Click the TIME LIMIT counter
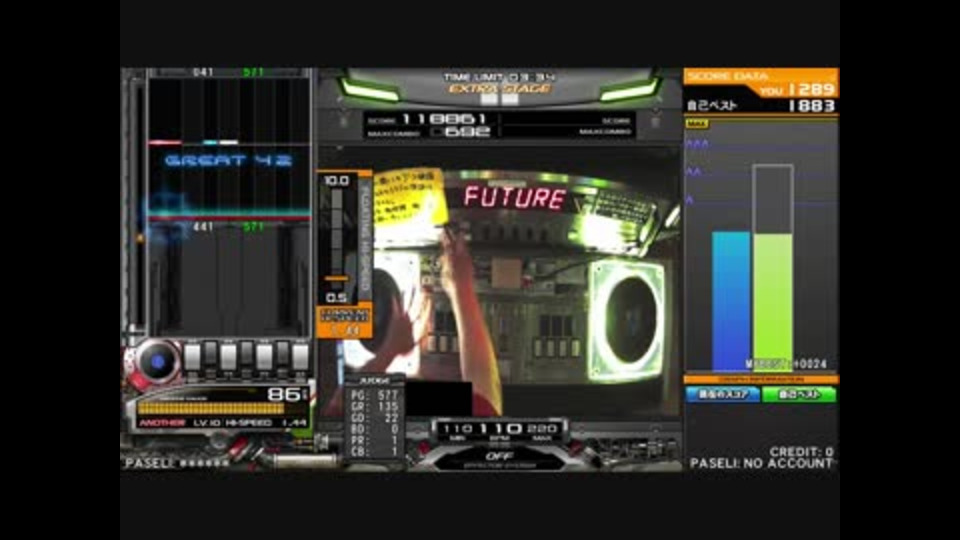This screenshot has height=540, width=960. (x=500, y=77)
